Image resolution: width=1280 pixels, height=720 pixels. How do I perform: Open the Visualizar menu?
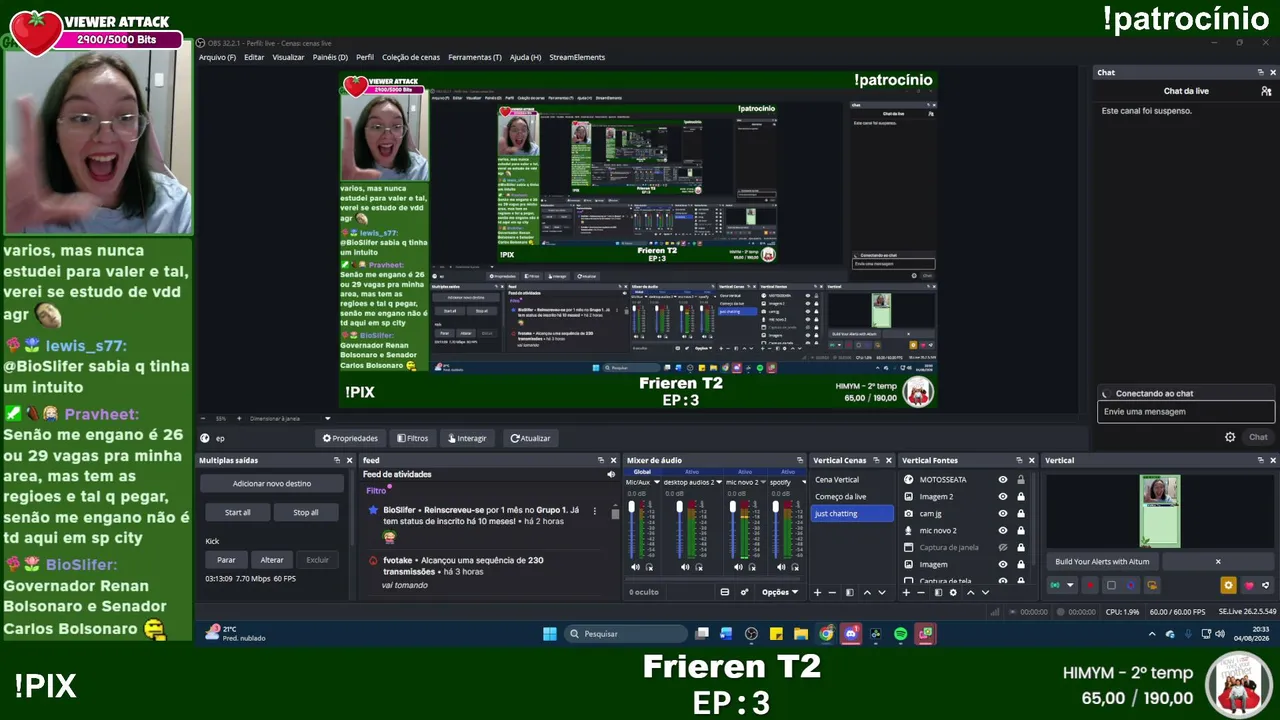288,57
